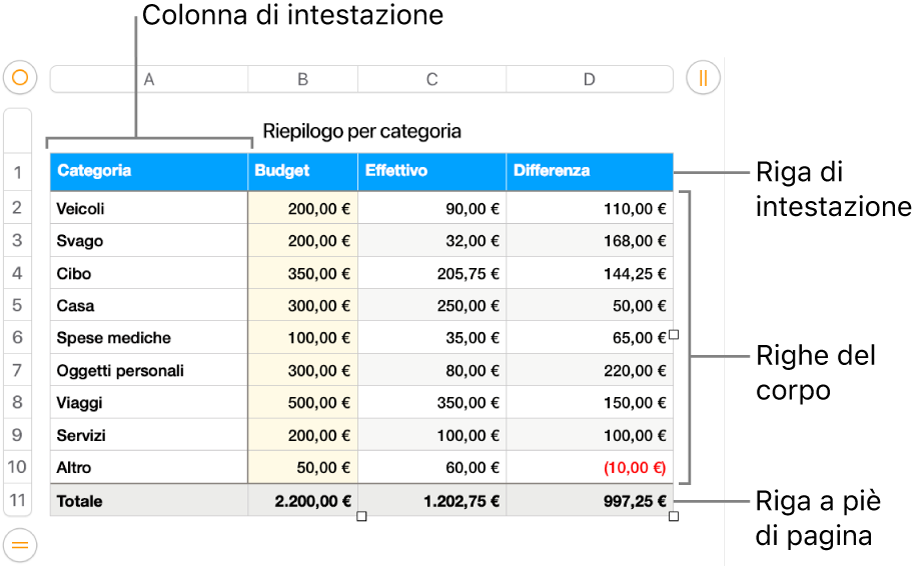Select the Viaggi cell
The height and width of the screenshot is (566, 924).
[x=149, y=402]
